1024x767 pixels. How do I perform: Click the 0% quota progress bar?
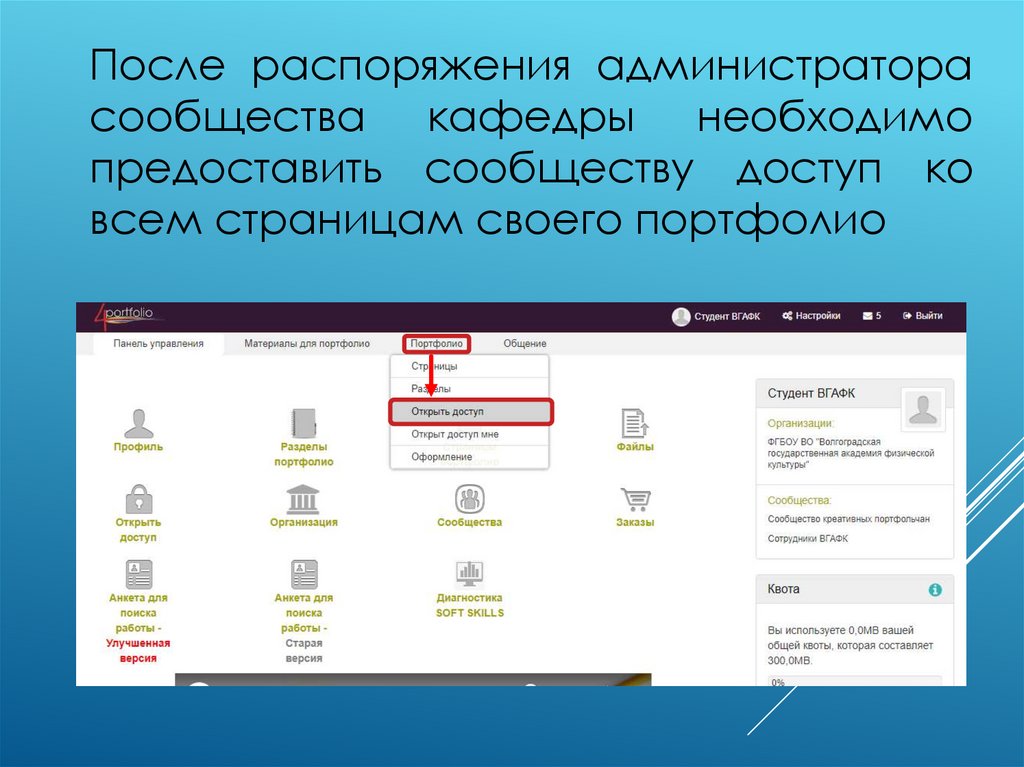854,681
